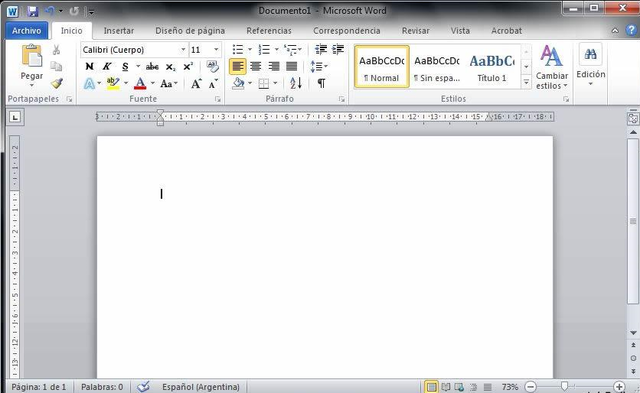Click the numbered list icon
Image resolution: width=640 pixels, height=393 pixels.
coord(264,50)
